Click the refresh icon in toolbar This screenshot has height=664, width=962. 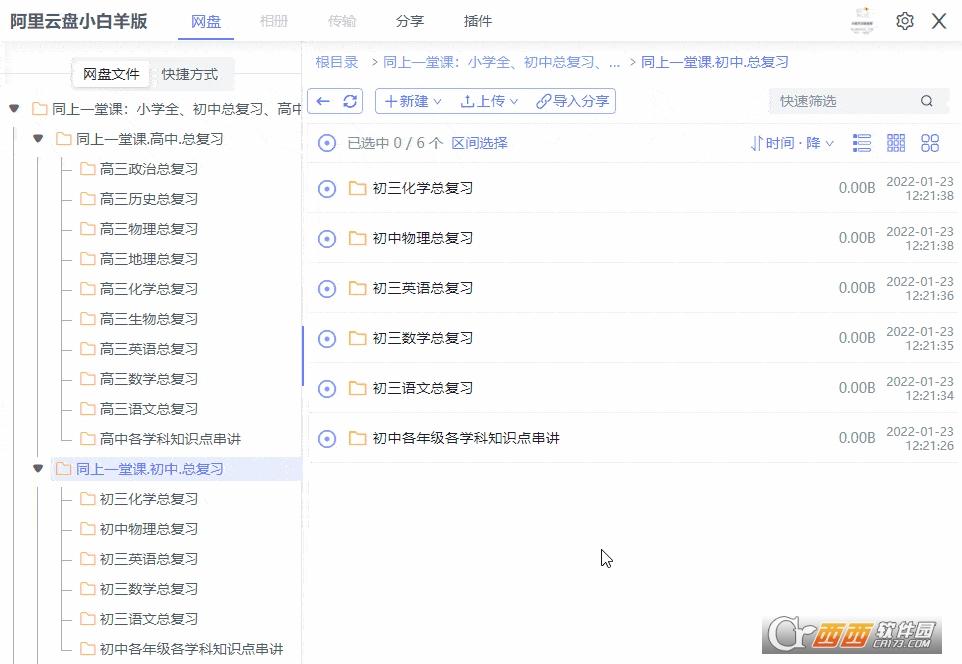pos(350,101)
